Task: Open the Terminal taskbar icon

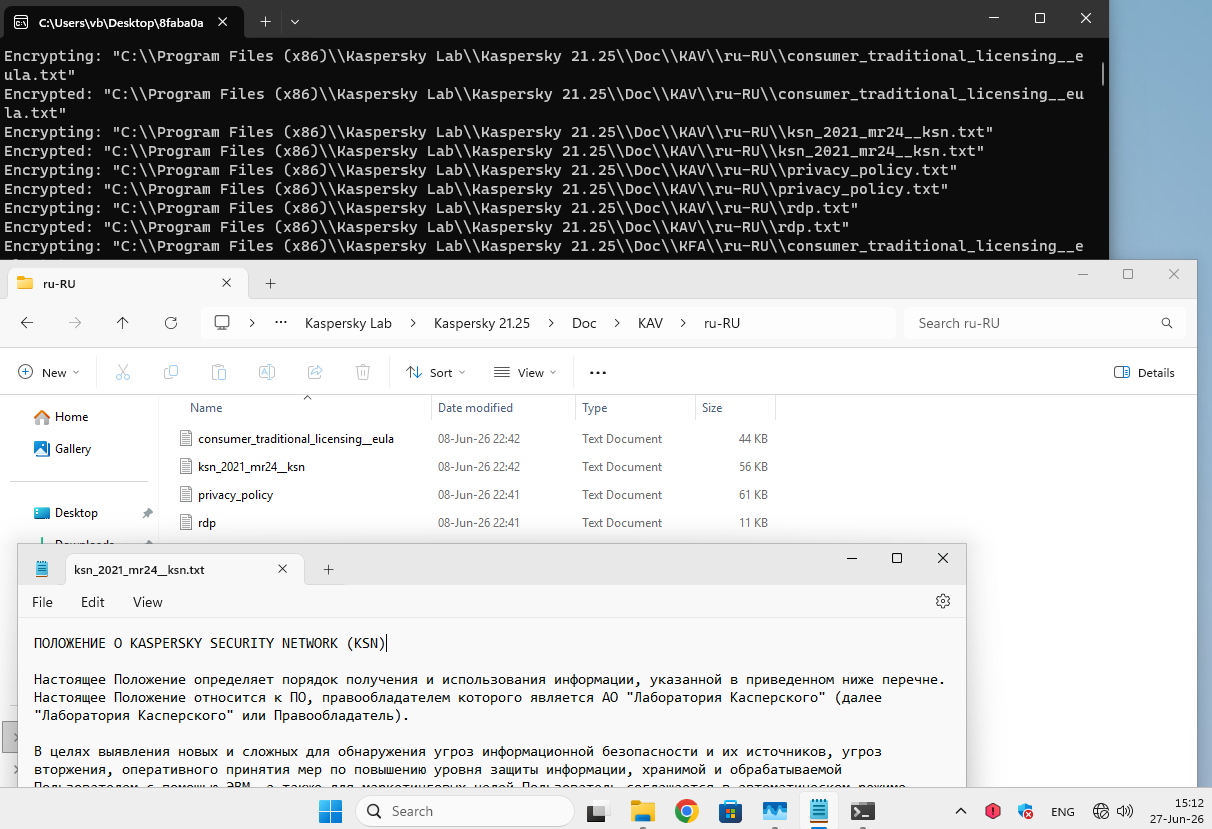Action: coord(863,810)
